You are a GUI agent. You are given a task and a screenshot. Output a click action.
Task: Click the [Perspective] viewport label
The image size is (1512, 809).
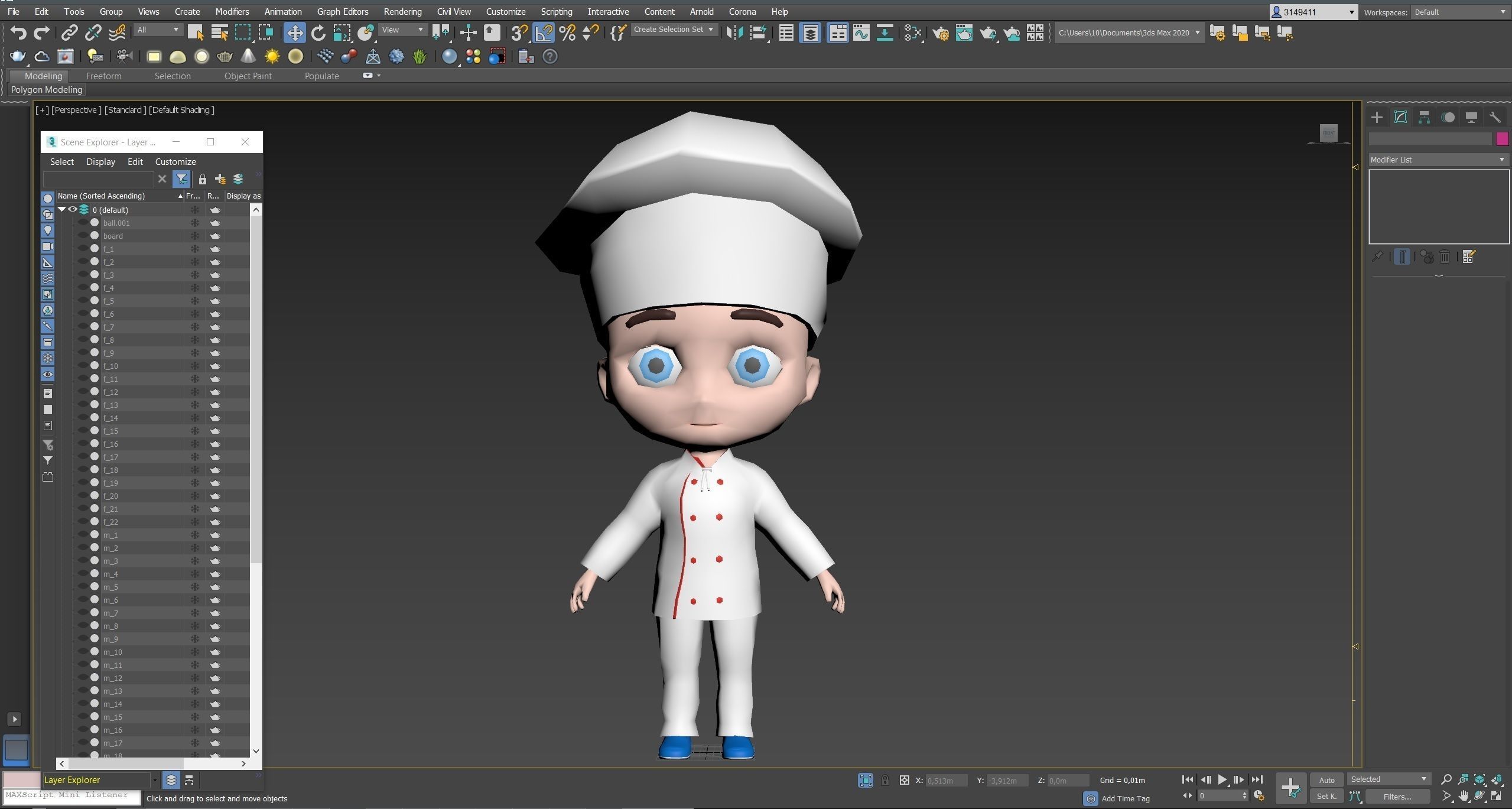pos(76,110)
